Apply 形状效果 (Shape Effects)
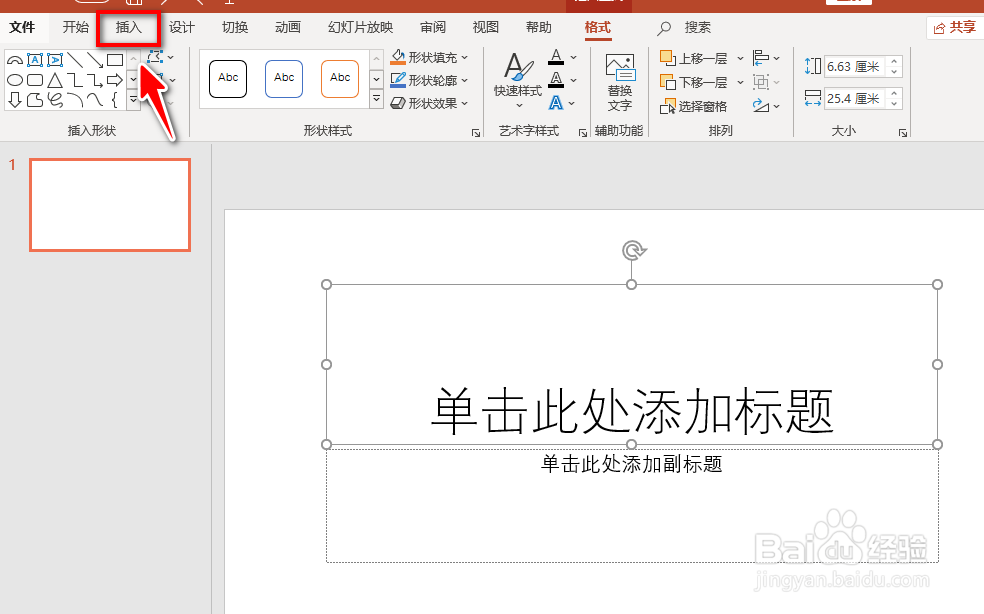Image resolution: width=984 pixels, height=614 pixels. coord(396,103)
